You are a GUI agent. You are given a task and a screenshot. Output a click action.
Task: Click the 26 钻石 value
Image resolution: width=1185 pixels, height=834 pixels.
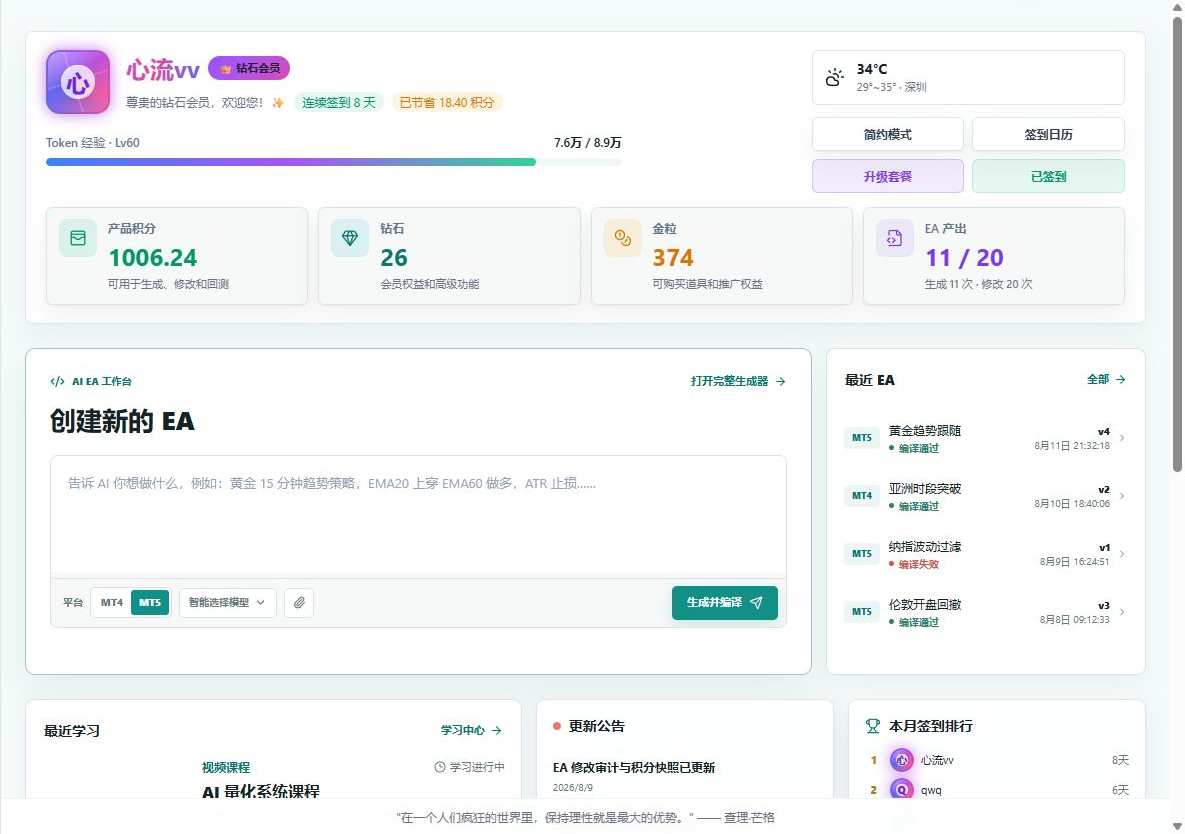pos(394,258)
